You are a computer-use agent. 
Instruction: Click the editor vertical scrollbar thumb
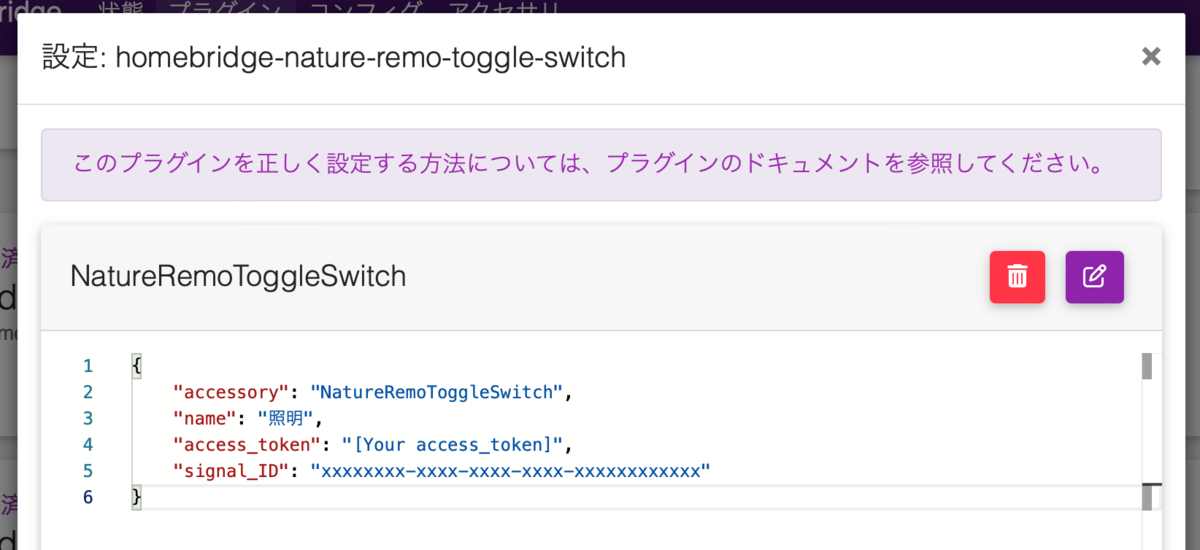click(x=1147, y=366)
